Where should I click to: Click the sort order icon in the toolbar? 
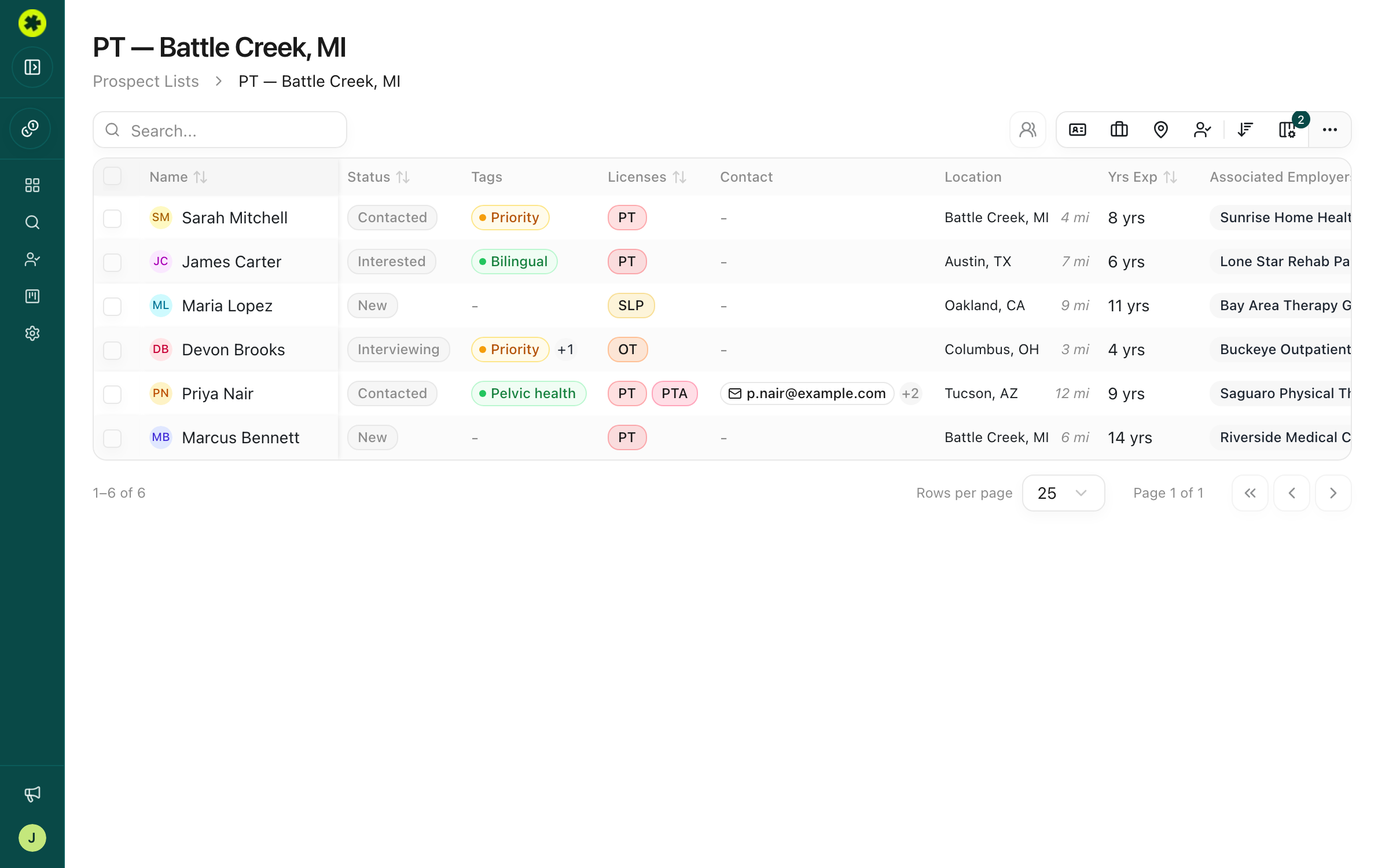point(1245,130)
